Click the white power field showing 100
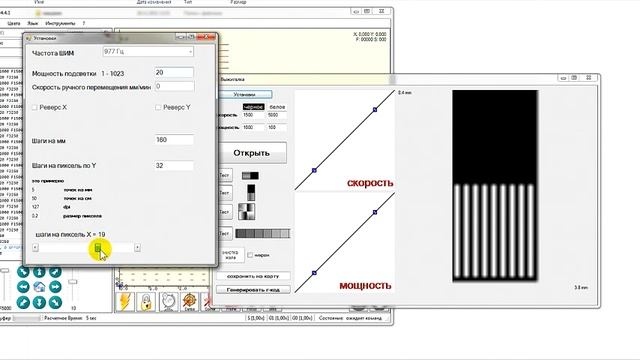The height and width of the screenshot is (360, 640). coord(277,128)
